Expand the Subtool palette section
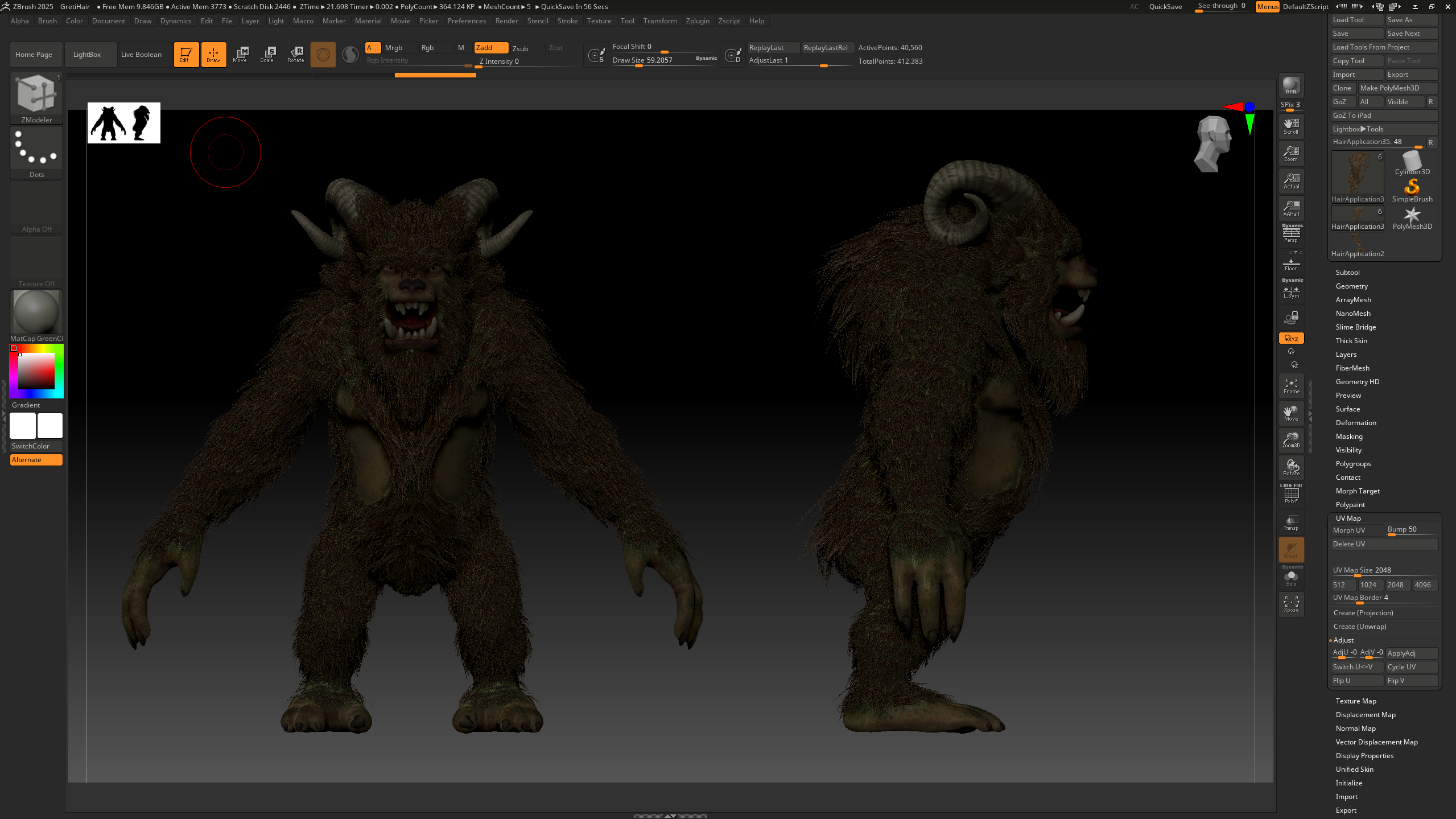Screen dimensions: 1456x819 point(1347,273)
